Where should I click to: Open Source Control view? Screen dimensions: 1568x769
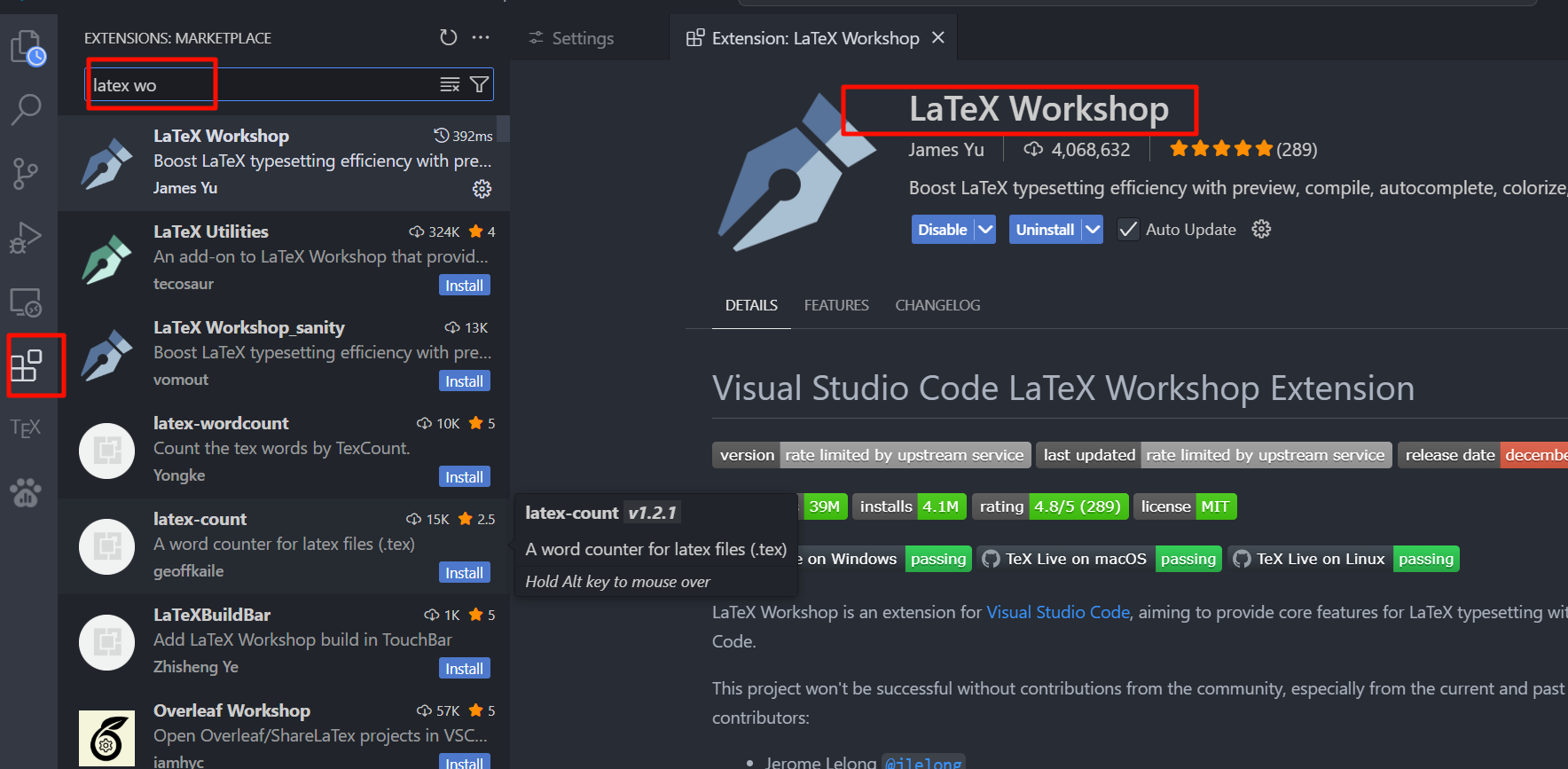tap(26, 174)
